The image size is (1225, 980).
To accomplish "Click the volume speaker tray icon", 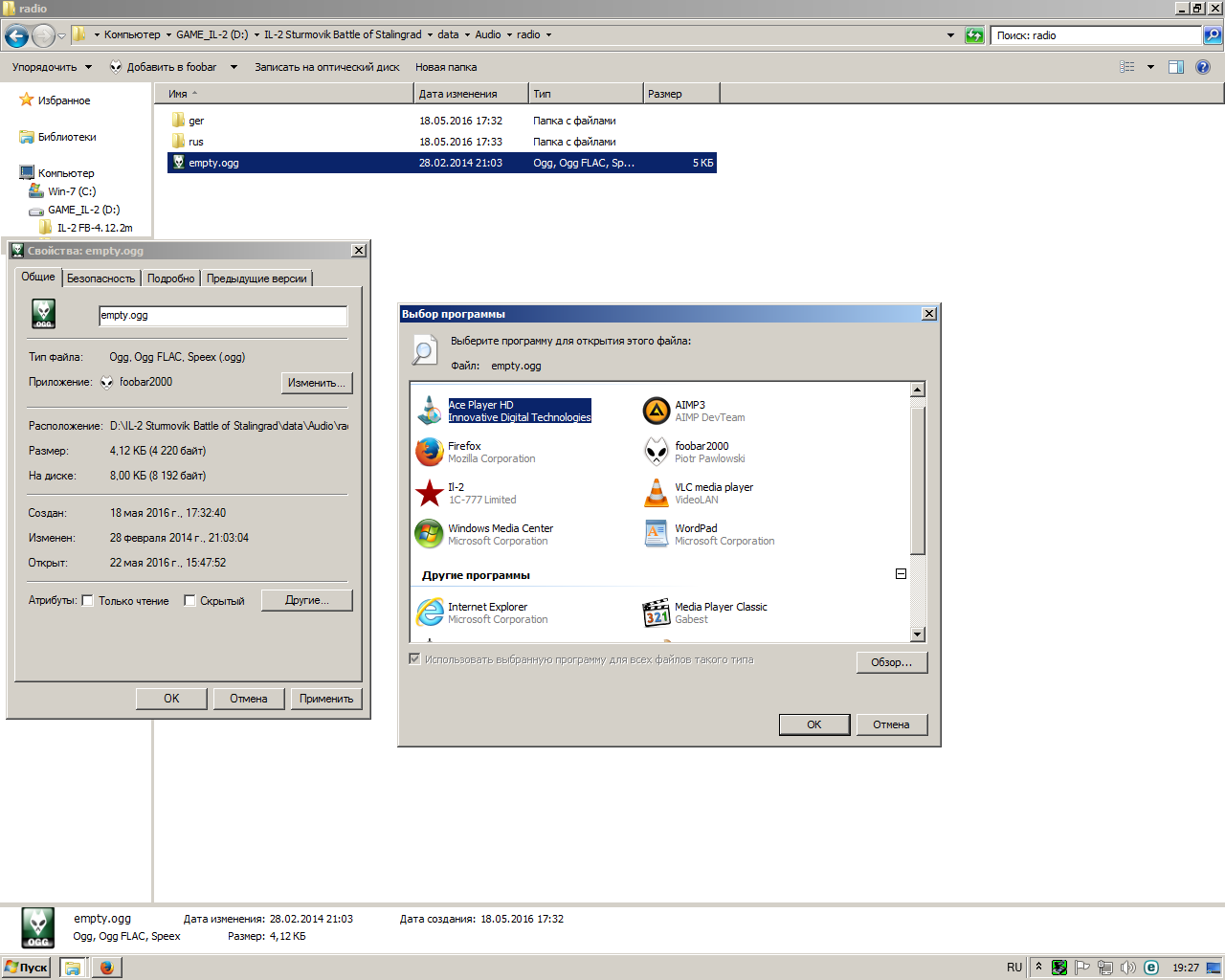I will coord(1128,968).
